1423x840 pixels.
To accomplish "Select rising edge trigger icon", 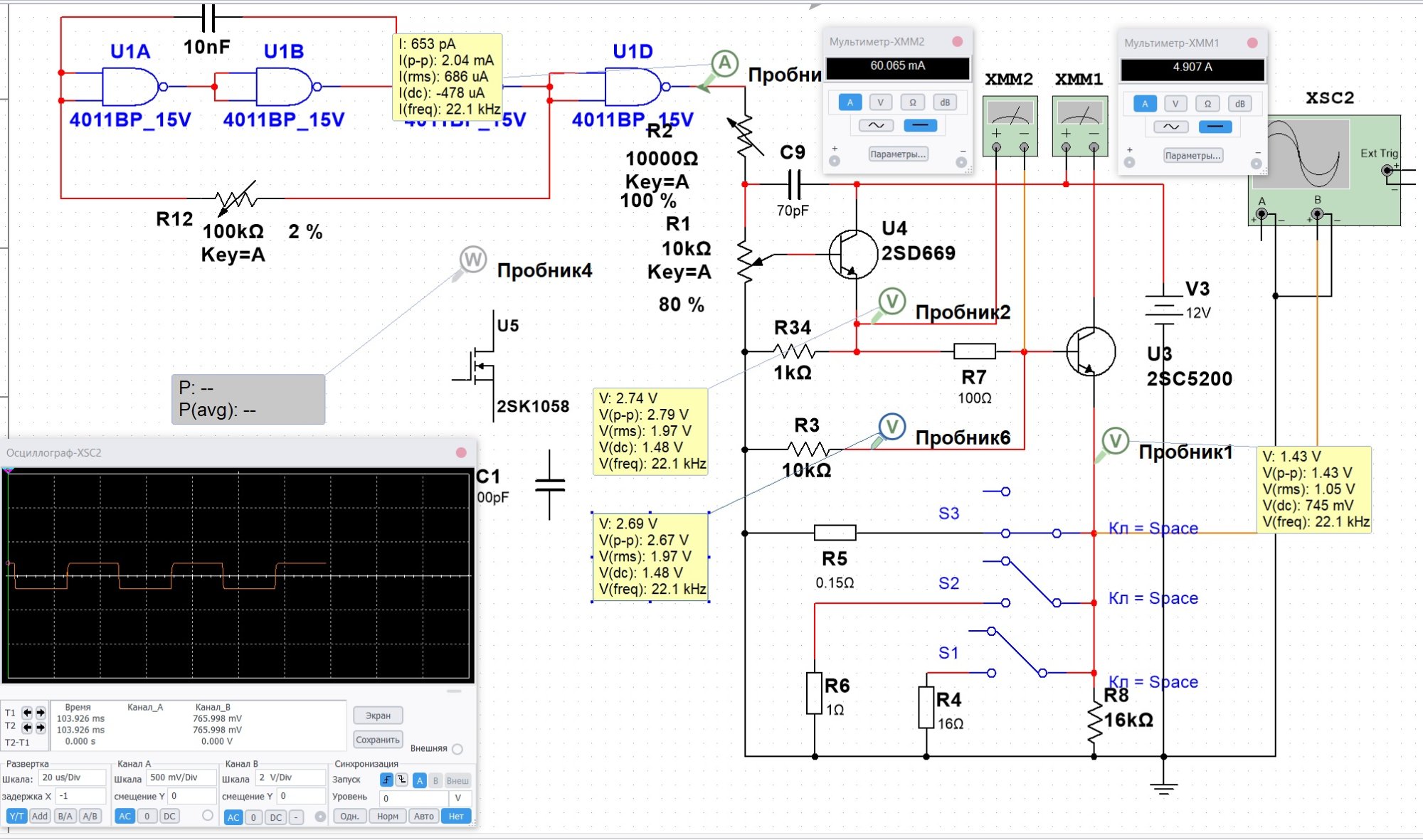I will 386,780.
